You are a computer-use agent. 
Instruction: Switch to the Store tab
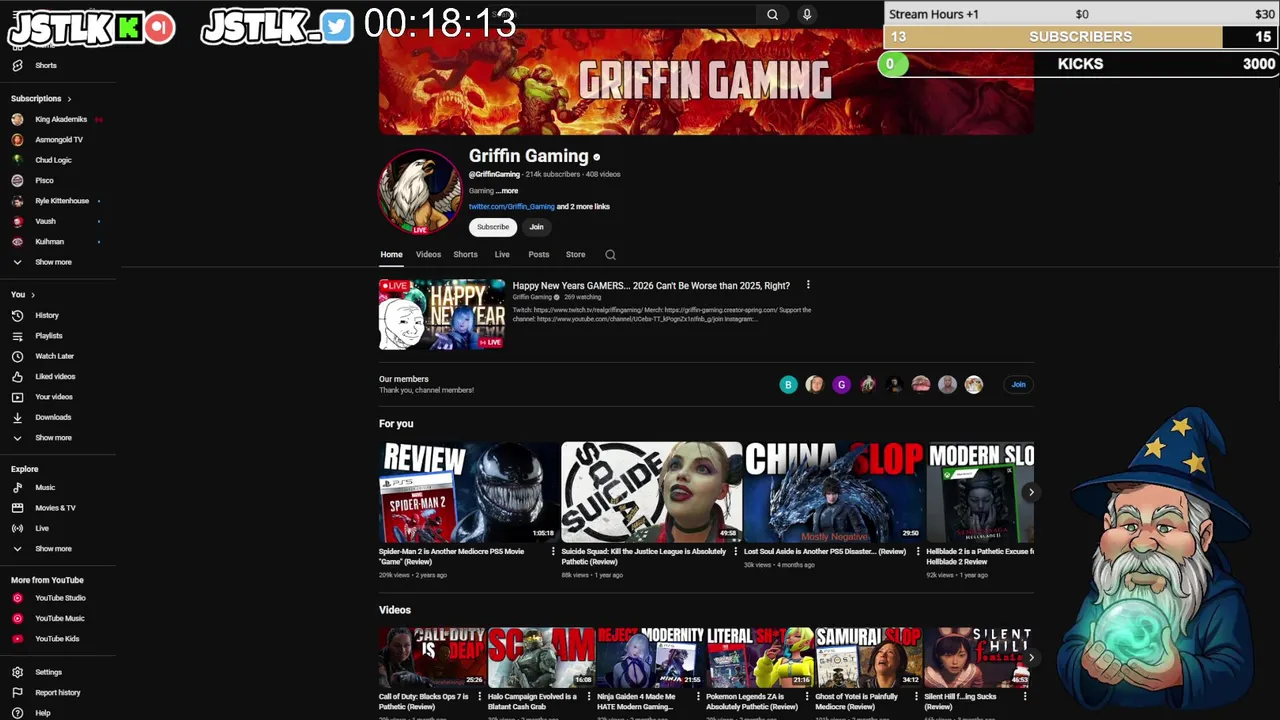click(575, 254)
